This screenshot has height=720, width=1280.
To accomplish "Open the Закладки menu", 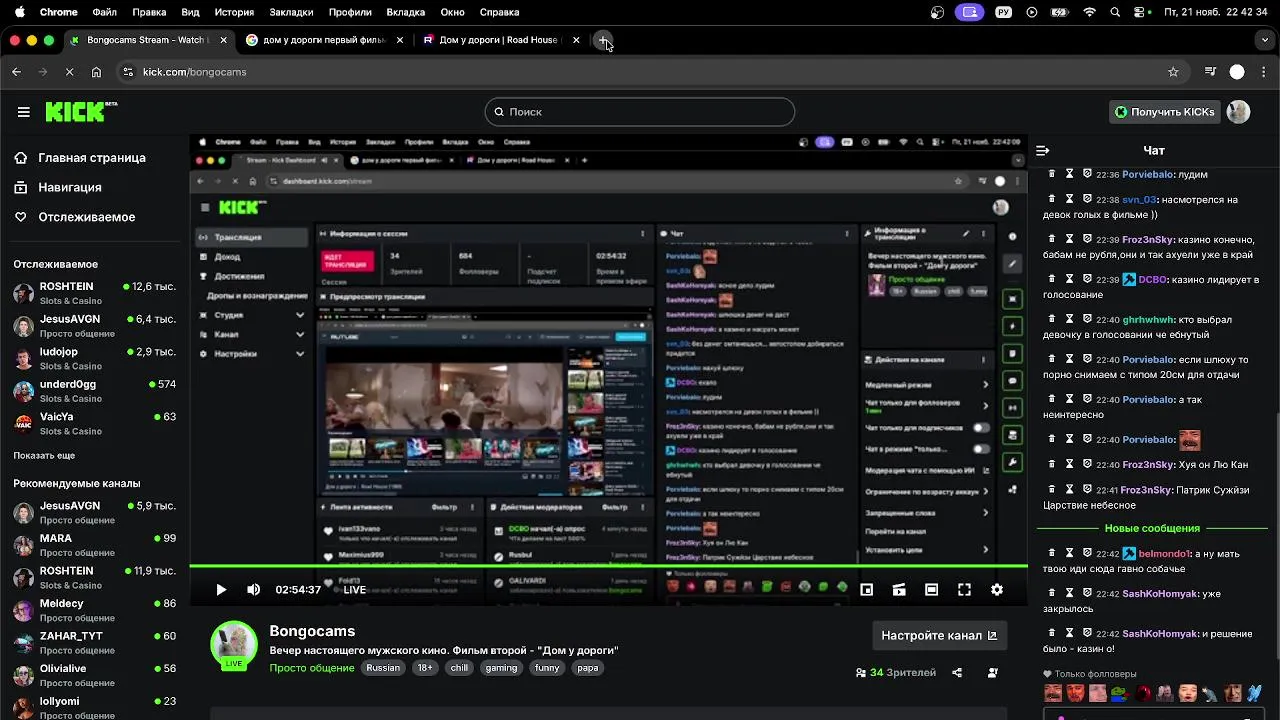I will tap(291, 12).
